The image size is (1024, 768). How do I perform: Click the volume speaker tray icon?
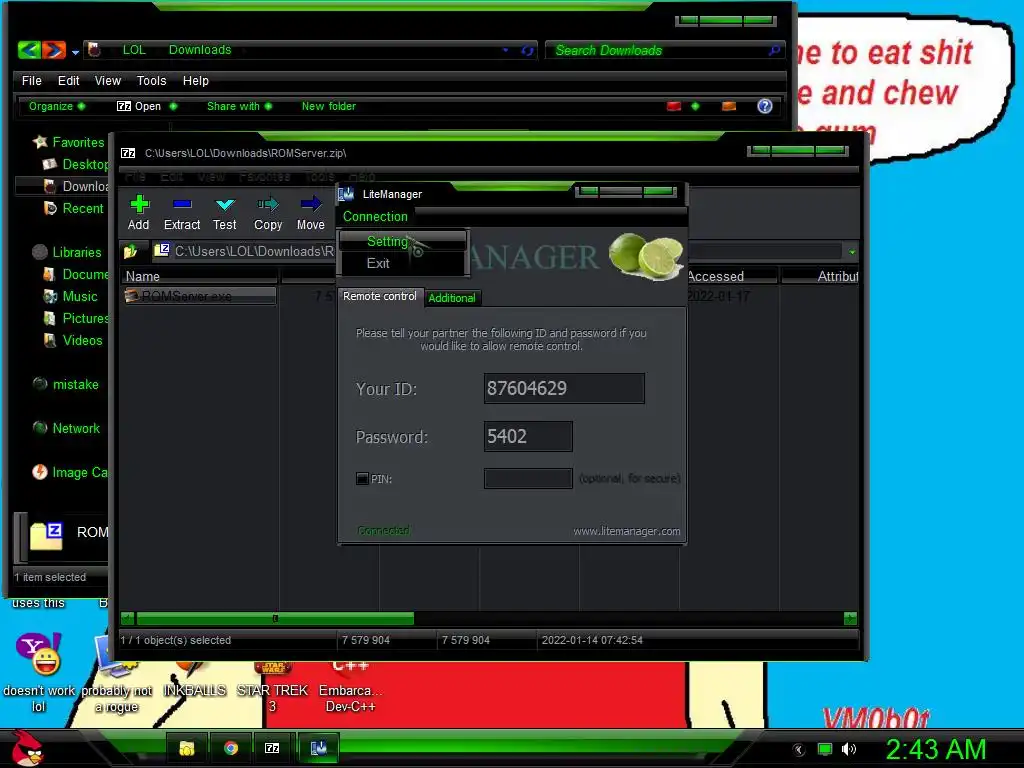pyautogui.click(x=849, y=749)
